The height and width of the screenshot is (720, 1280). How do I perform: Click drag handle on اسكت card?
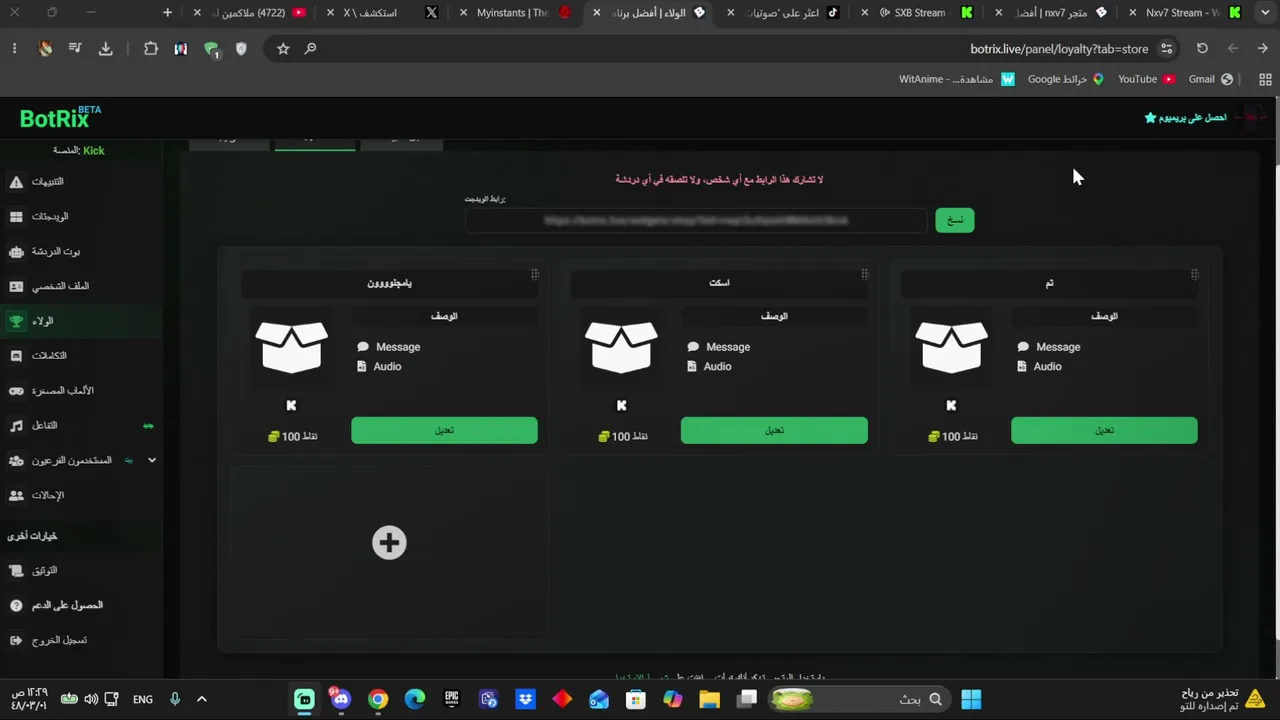point(864,274)
